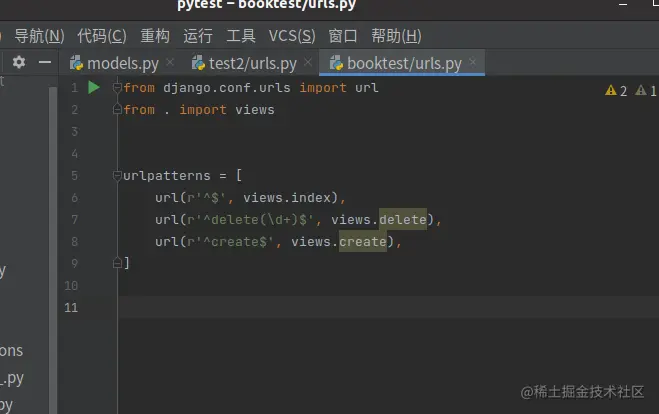The height and width of the screenshot is (414, 659).
Task: Click the Python file icon on models.py tab
Action: [76, 63]
